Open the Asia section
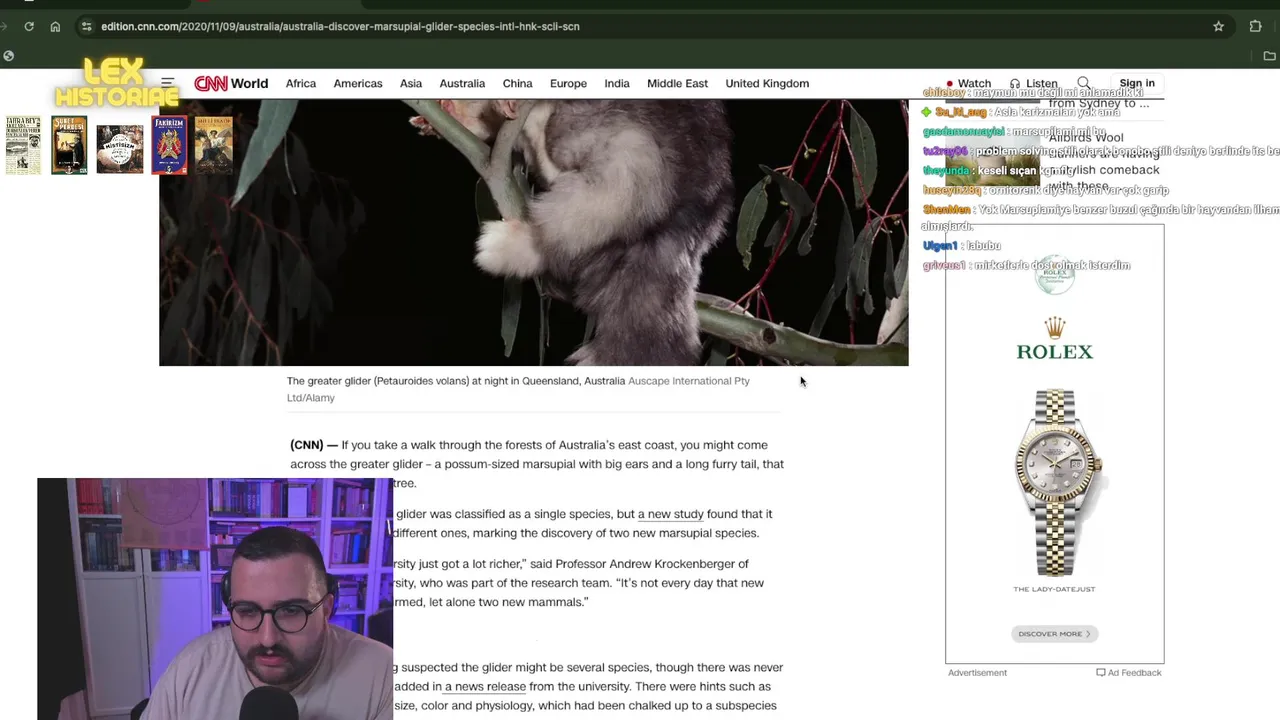Viewport: 1280px width, 720px height. 411,83
